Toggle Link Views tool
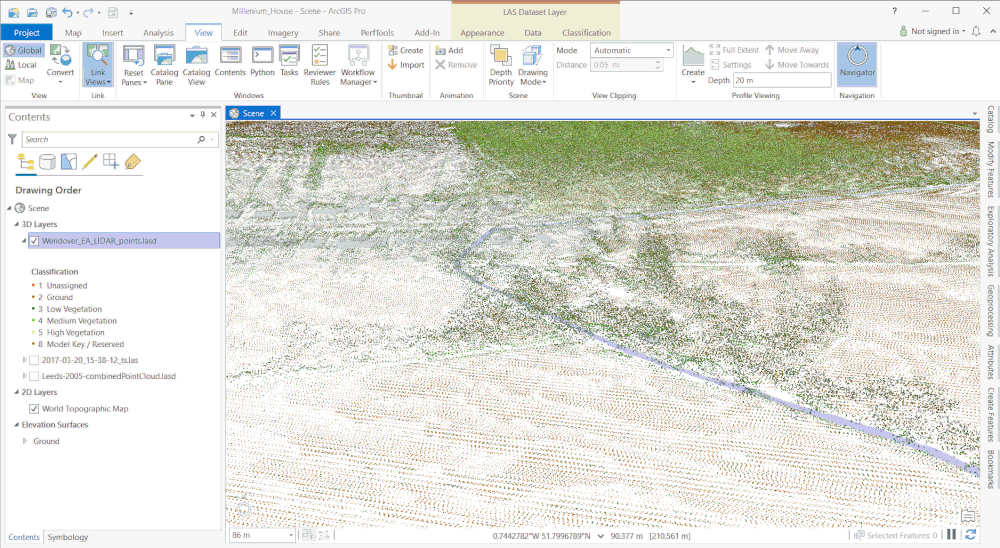This screenshot has width=1000, height=548. [98, 64]
